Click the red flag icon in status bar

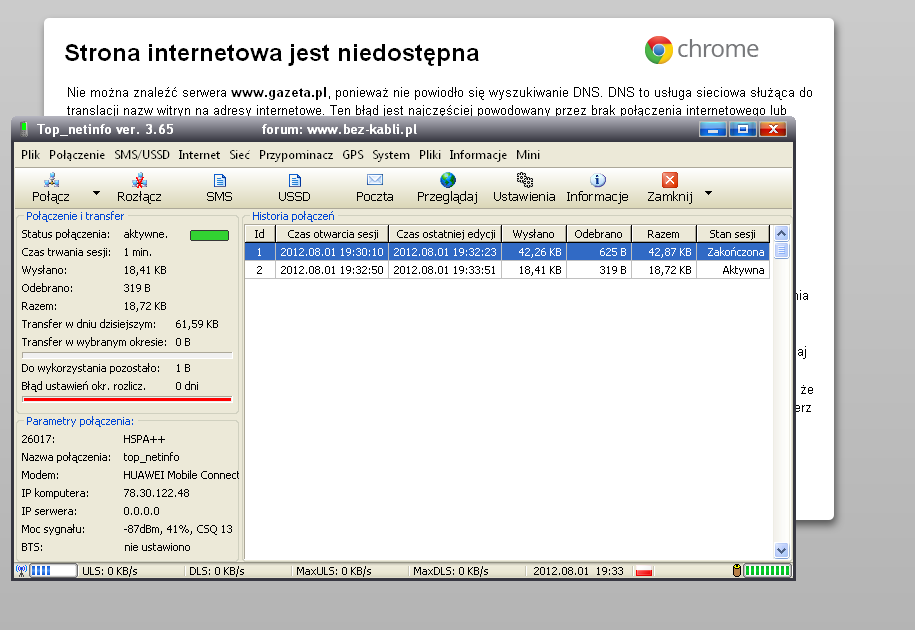[x=644, y=571]
